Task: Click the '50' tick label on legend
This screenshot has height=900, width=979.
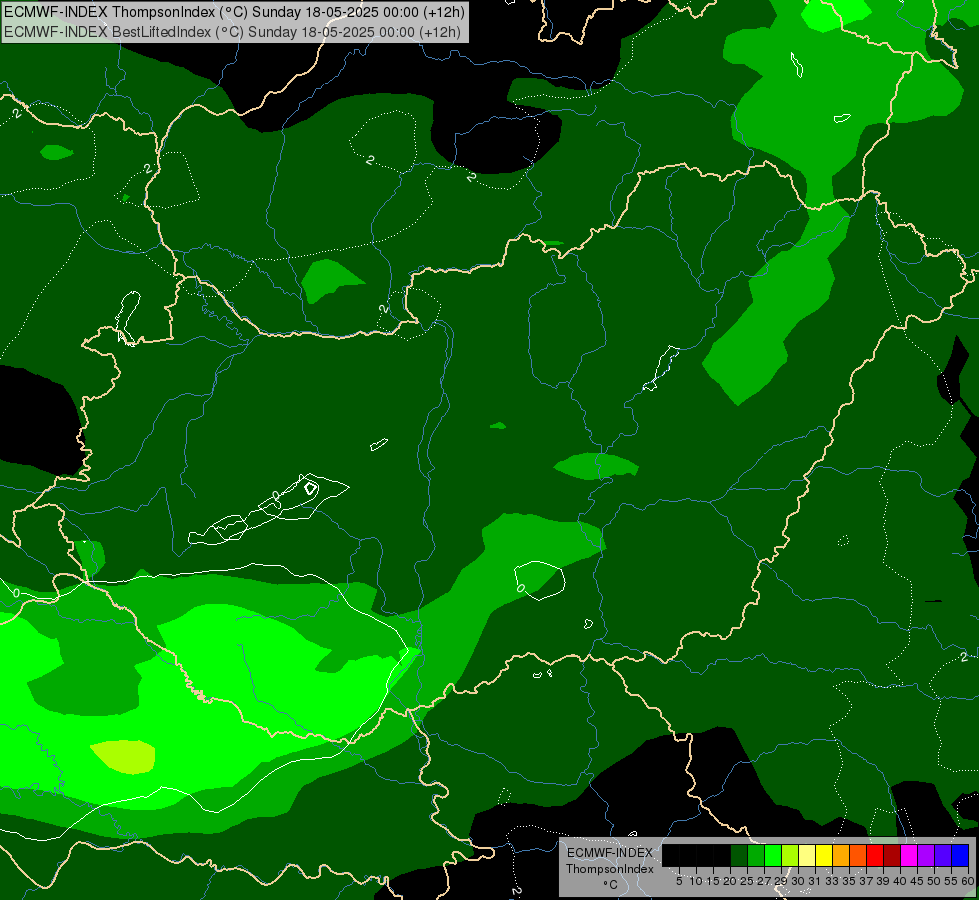Action: [934, 881]
